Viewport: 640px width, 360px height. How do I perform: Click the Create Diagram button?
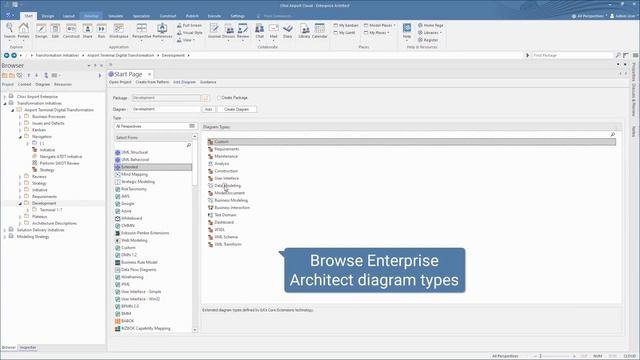236,109
